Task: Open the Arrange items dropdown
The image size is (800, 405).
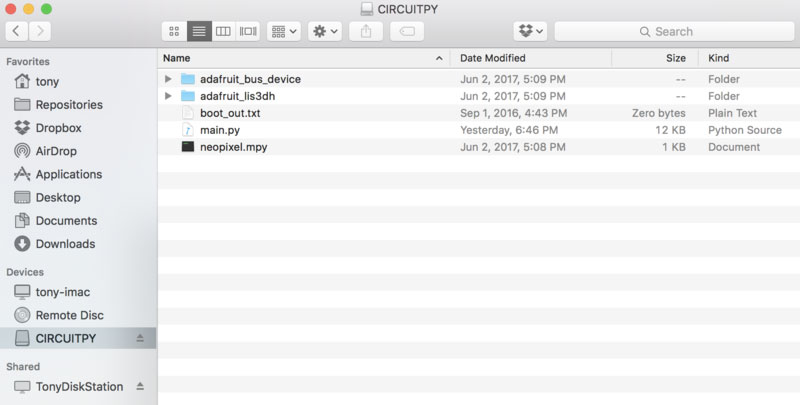Action: click(283, 31)
